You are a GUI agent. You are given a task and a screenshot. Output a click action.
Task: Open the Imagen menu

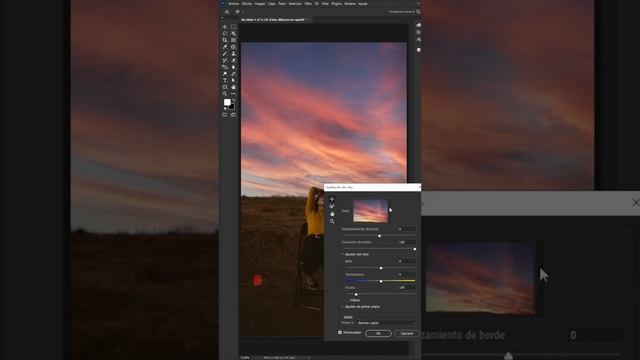pos(260,4)
